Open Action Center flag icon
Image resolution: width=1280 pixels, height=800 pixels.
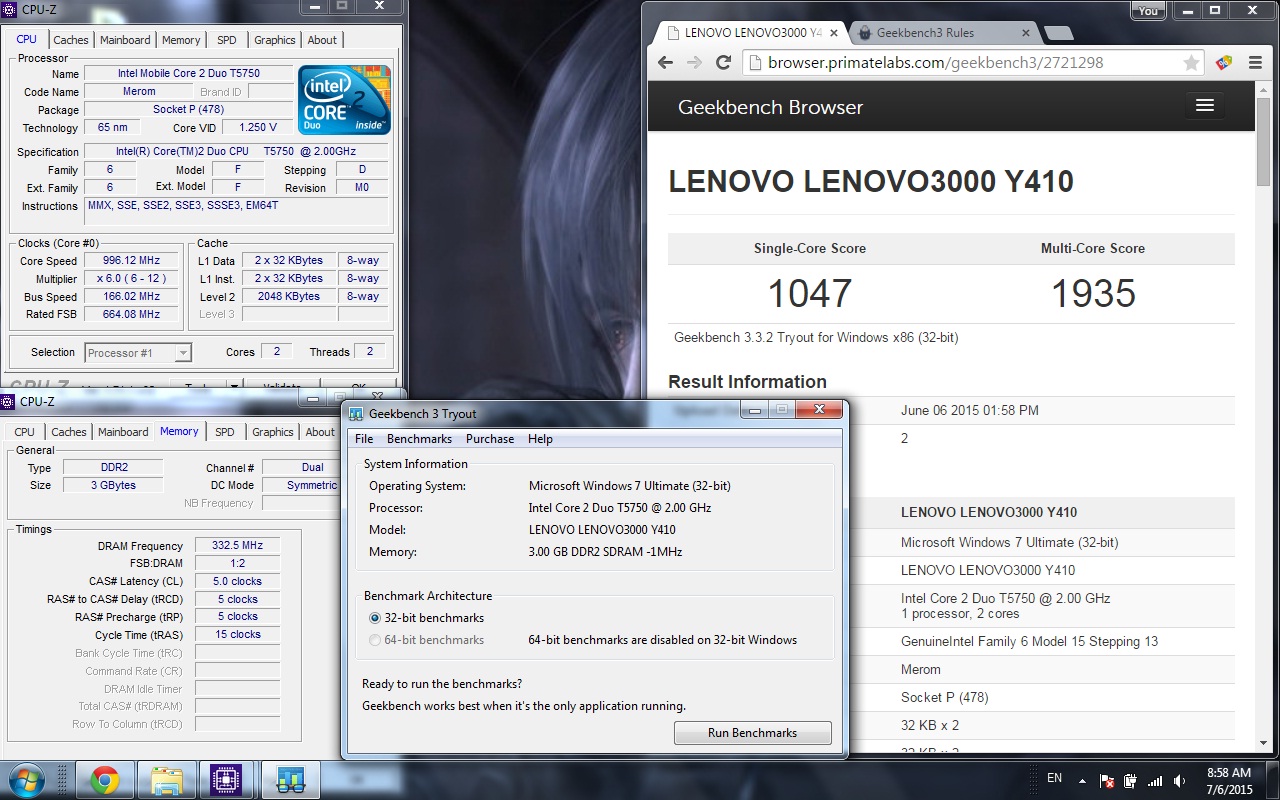tap(1107, 781)
